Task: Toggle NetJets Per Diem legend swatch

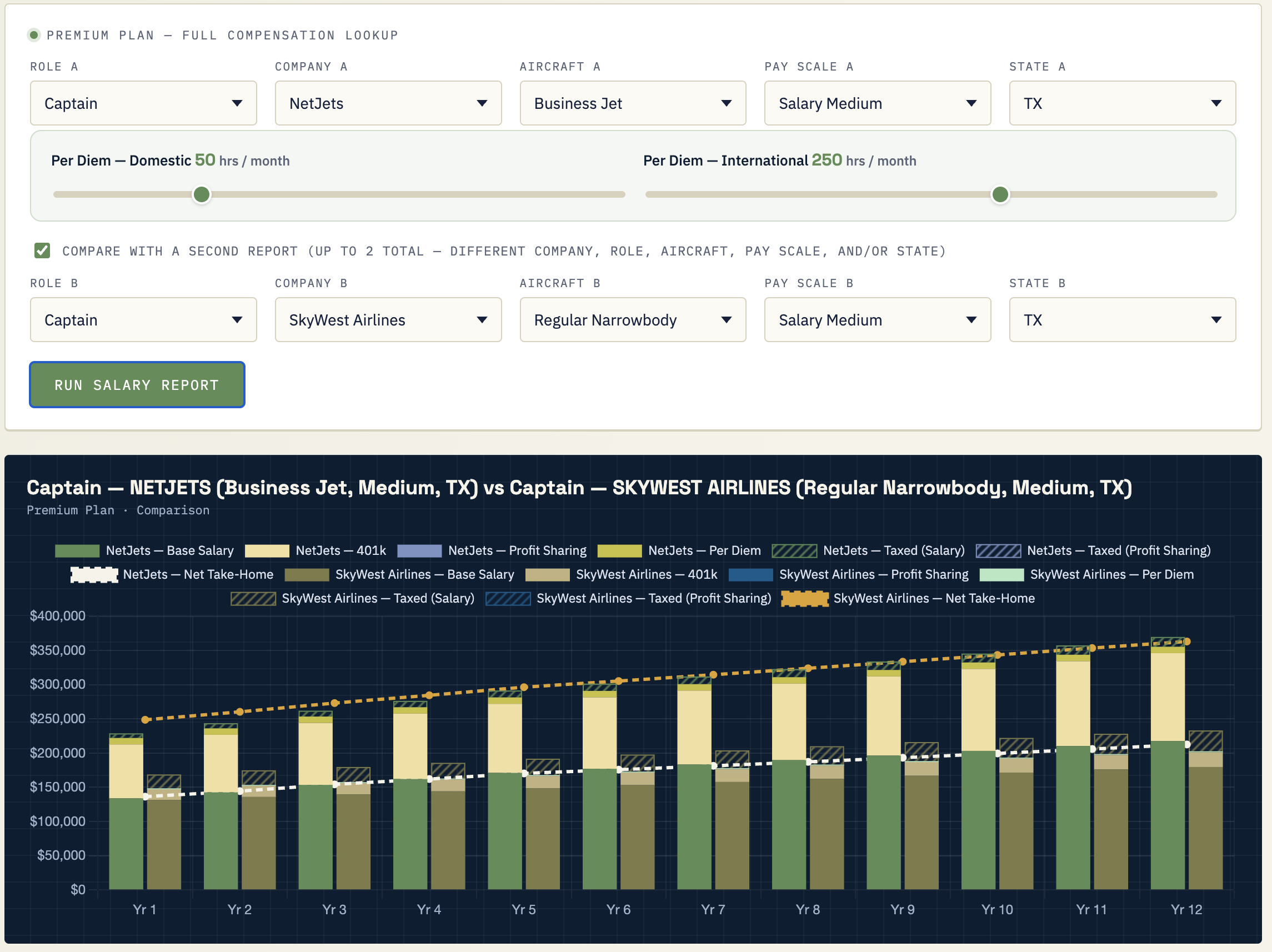Action: [619, 551]
